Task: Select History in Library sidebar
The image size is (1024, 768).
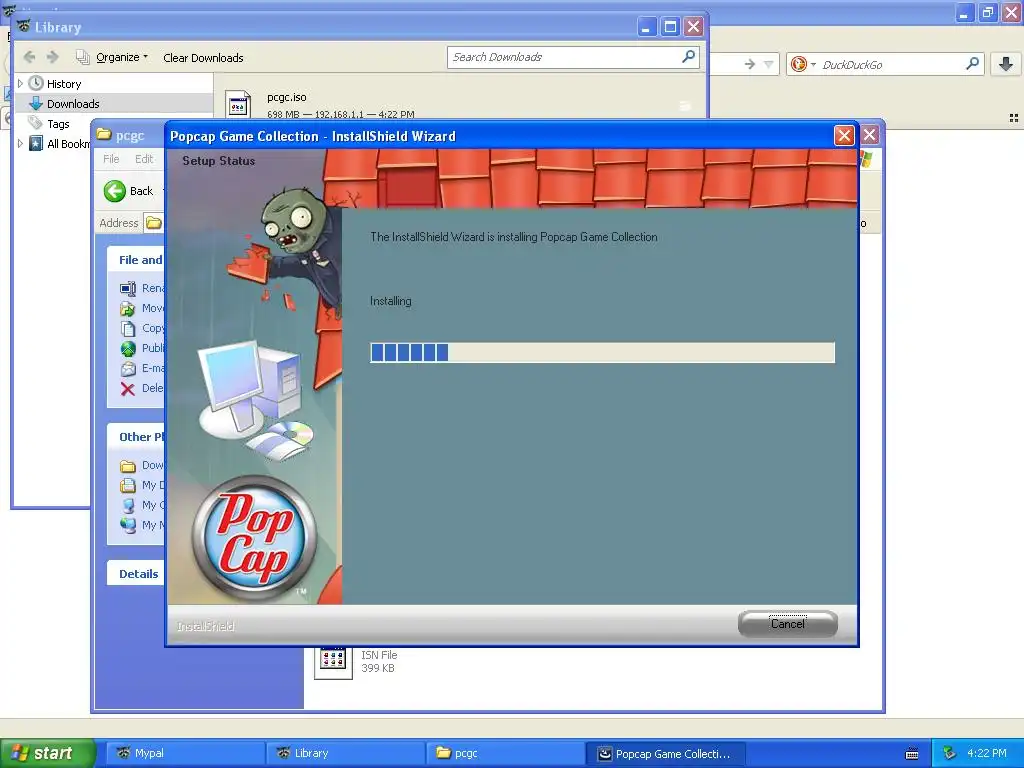Action: [64, 84]
